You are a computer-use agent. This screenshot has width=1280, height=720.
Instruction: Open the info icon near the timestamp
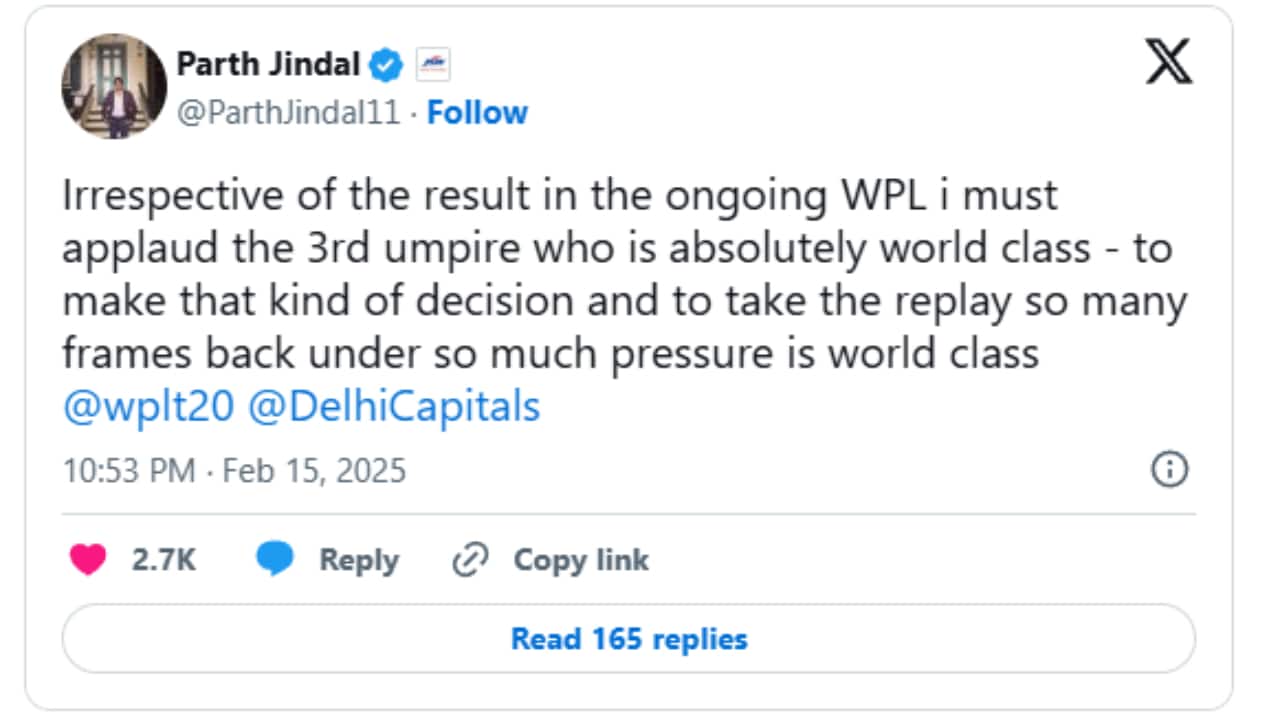pyautogui.click(x=1171, y=468)
